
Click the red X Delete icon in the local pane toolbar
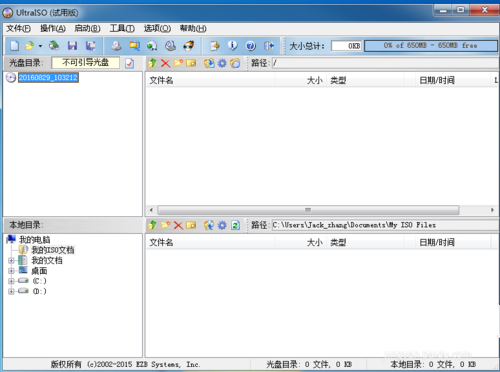click(178, 225)
